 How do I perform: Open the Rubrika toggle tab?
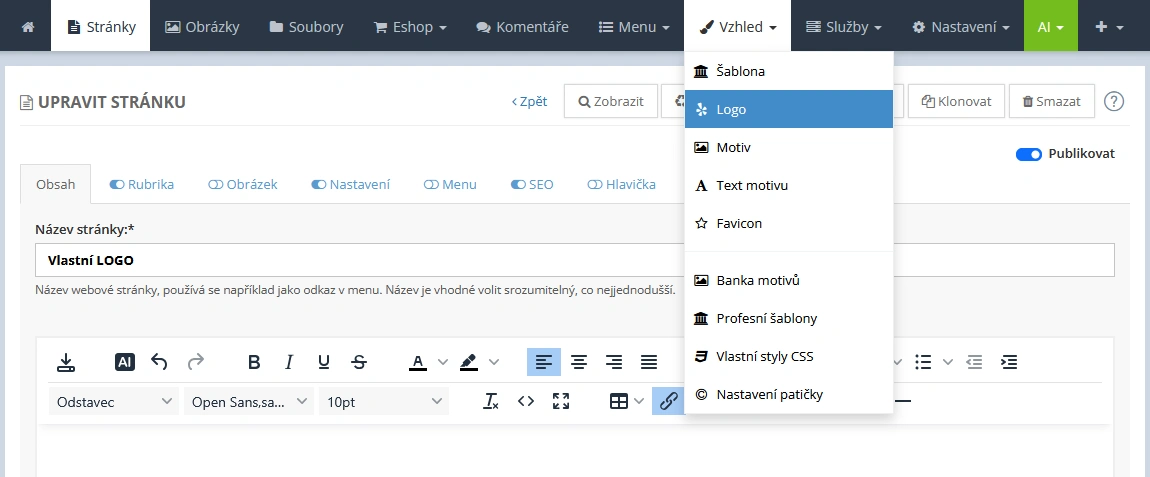(142, 184)
